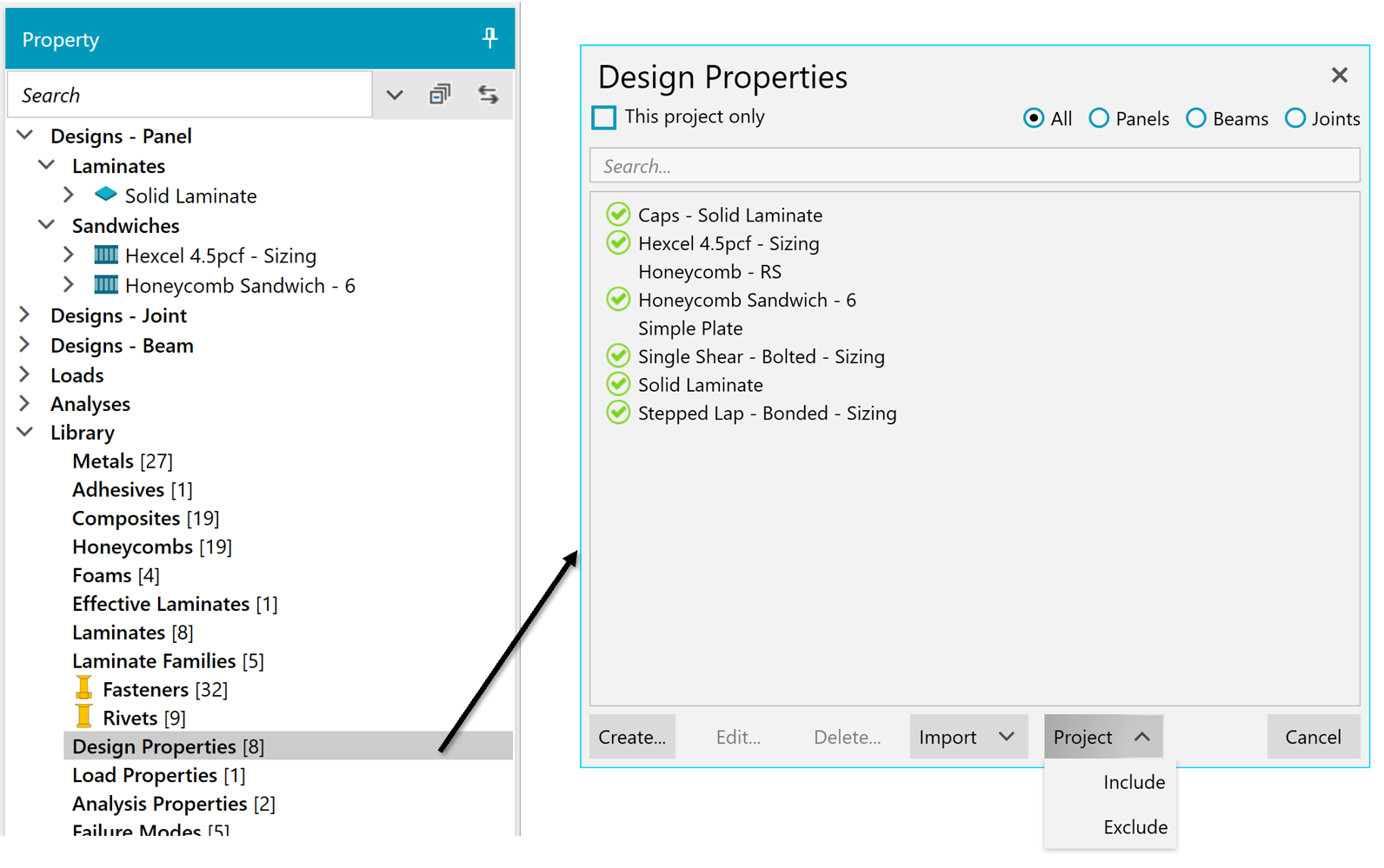Expand the Designs - Beam node
This screenshot has height=868, width=1384.
[x=25, y=345]
